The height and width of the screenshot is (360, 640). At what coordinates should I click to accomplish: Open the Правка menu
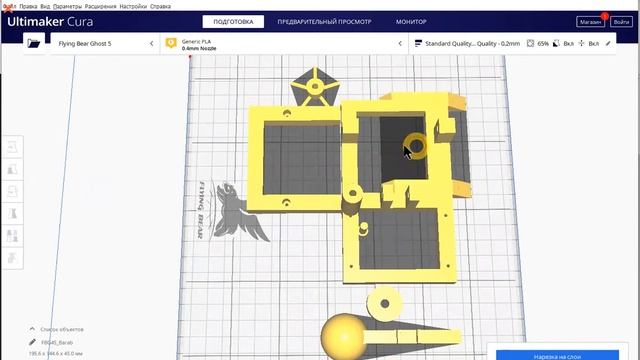pyautogui.click(x=28, y=7)
